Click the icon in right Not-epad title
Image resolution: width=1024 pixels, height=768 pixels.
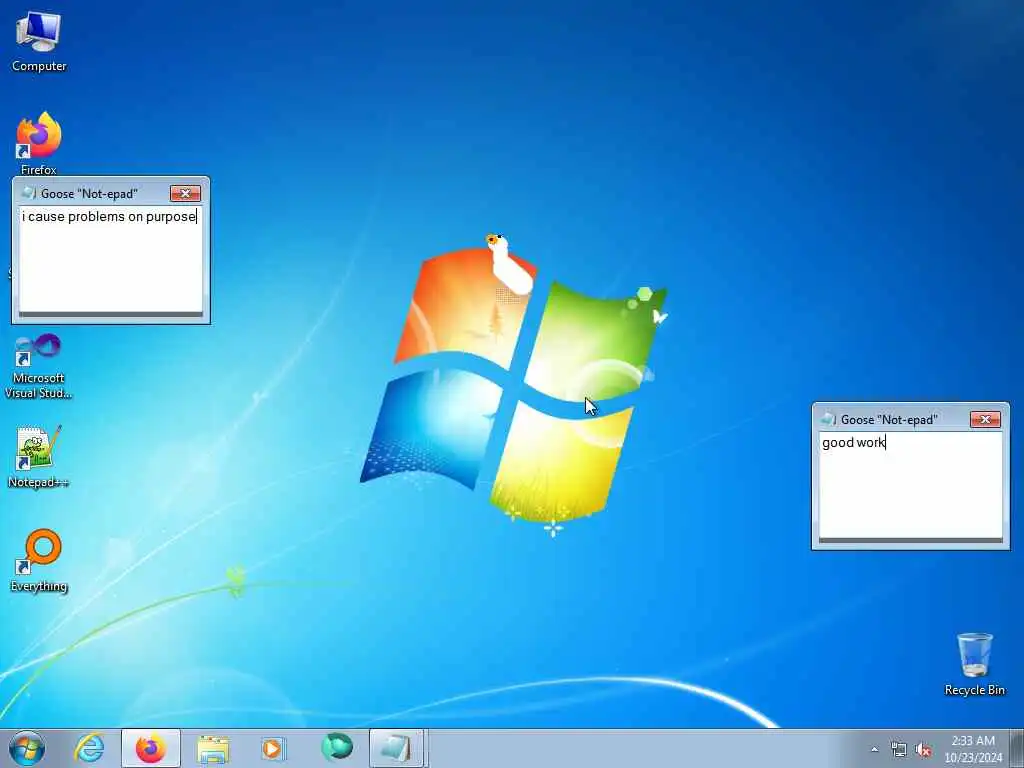pyautogui.click(x=828, y=419)
